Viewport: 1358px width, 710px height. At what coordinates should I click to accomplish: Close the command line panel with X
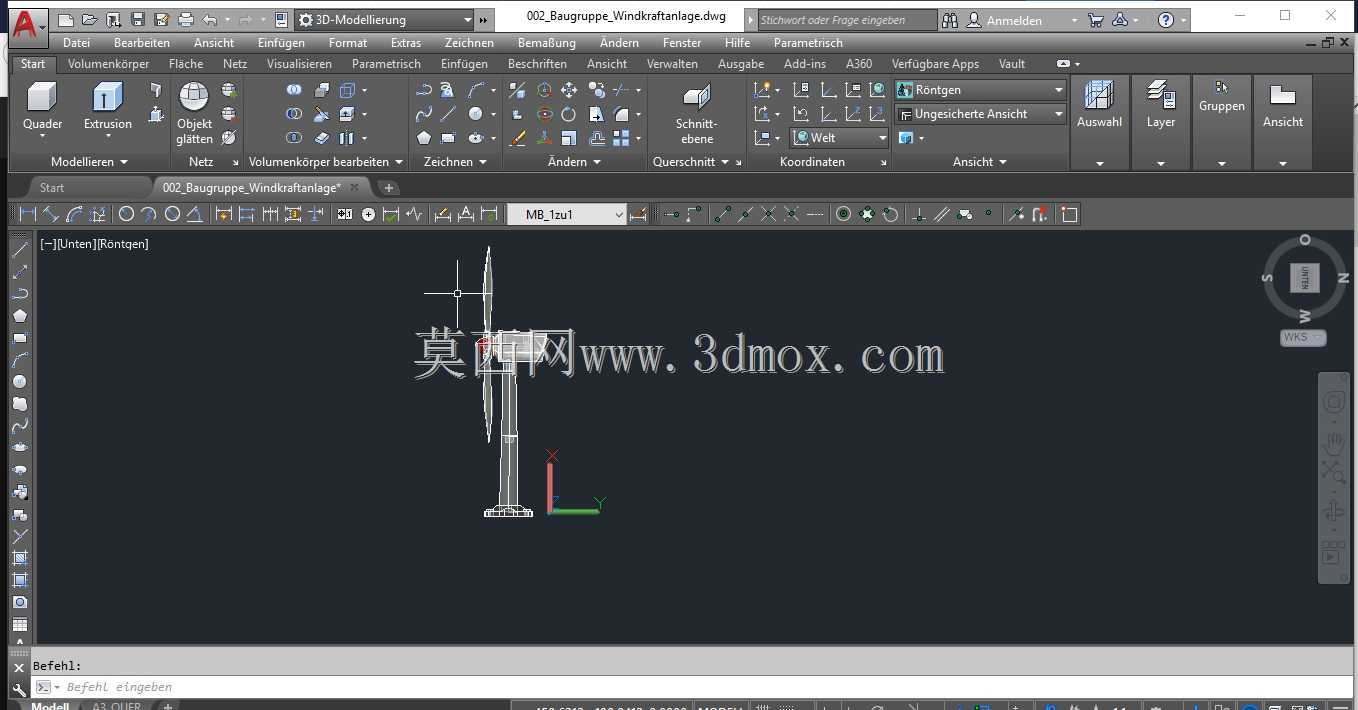(19, 667)
